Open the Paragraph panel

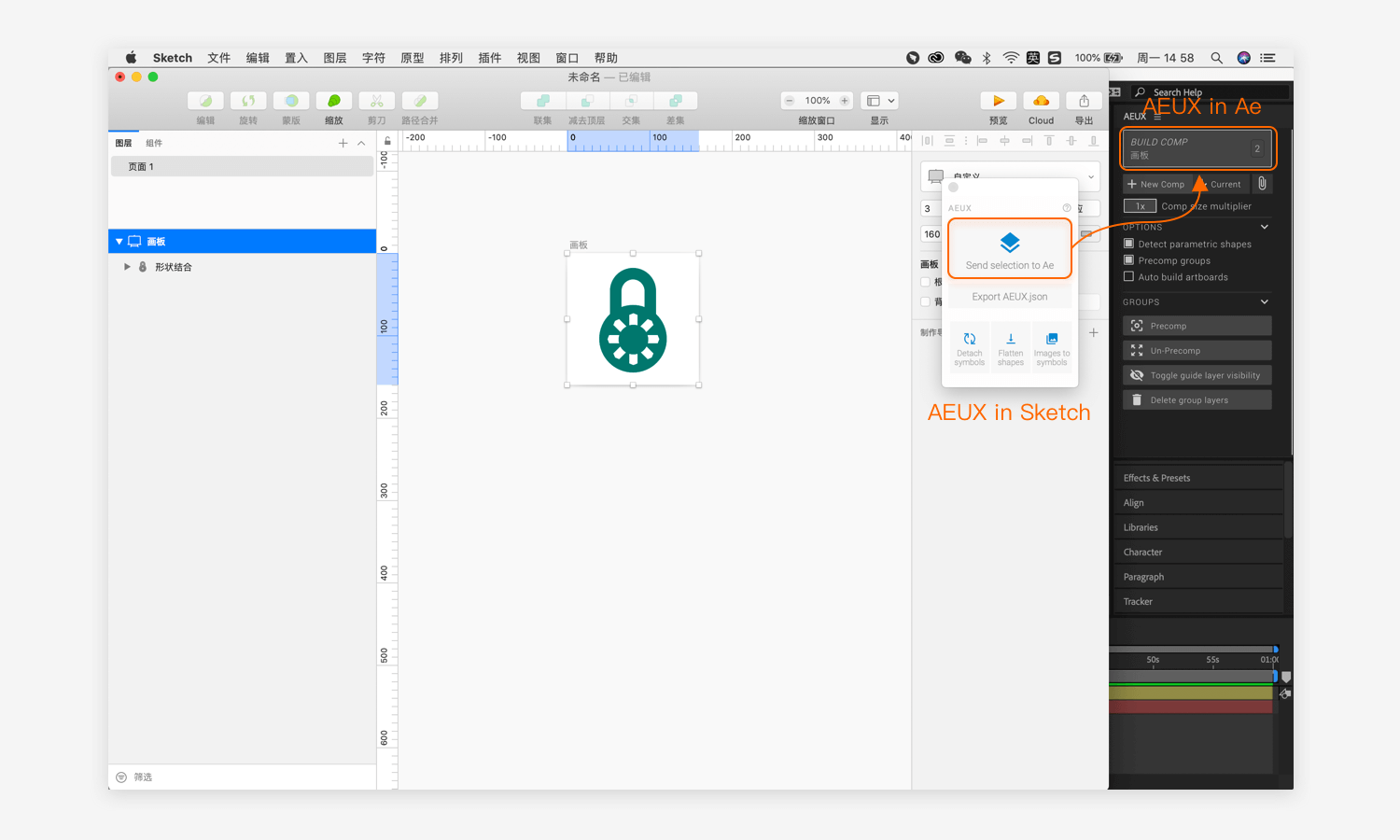click(1198, 577)
